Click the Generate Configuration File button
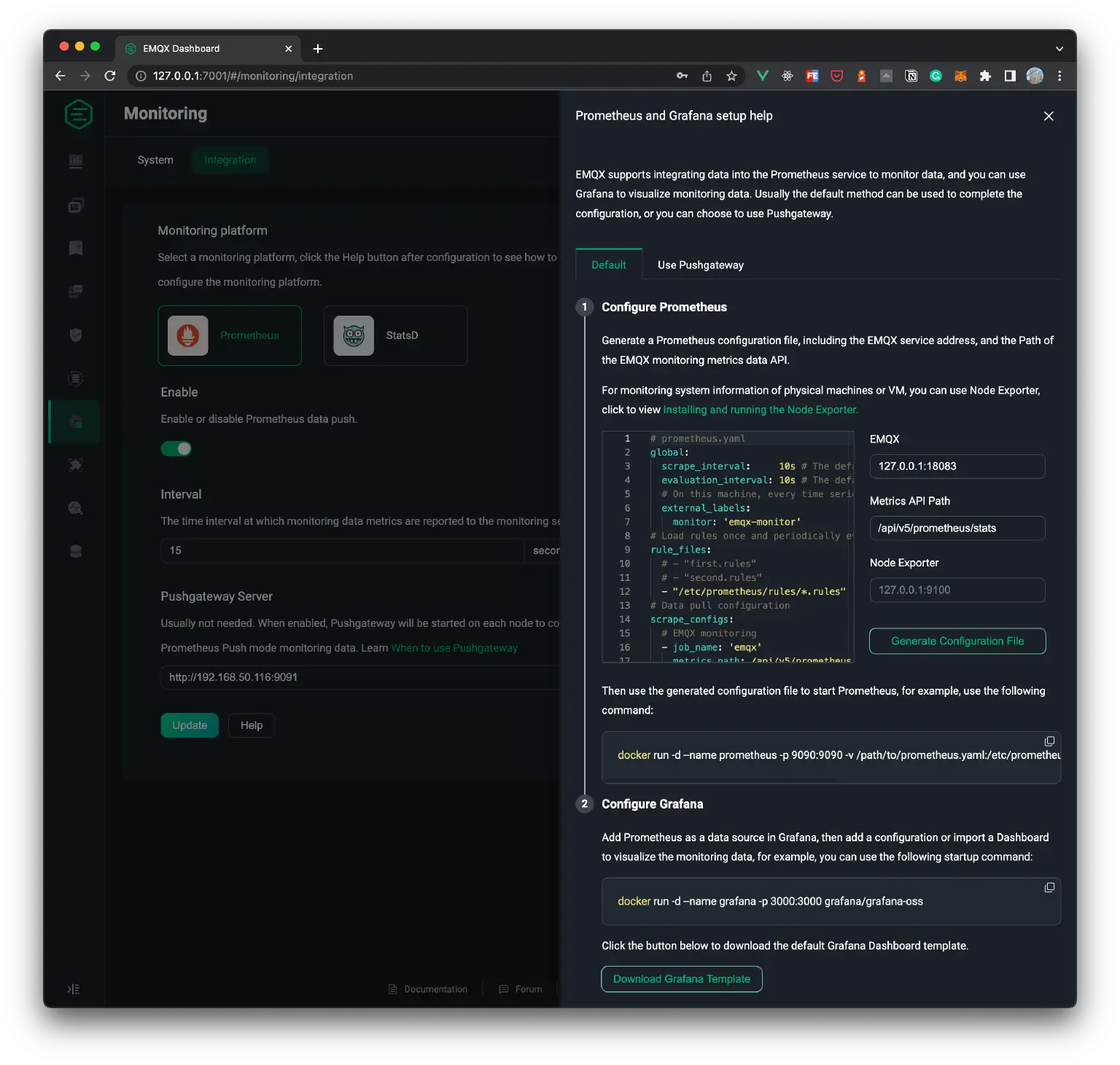The height and width of the screenshot is (1065, 1120). 957,641
